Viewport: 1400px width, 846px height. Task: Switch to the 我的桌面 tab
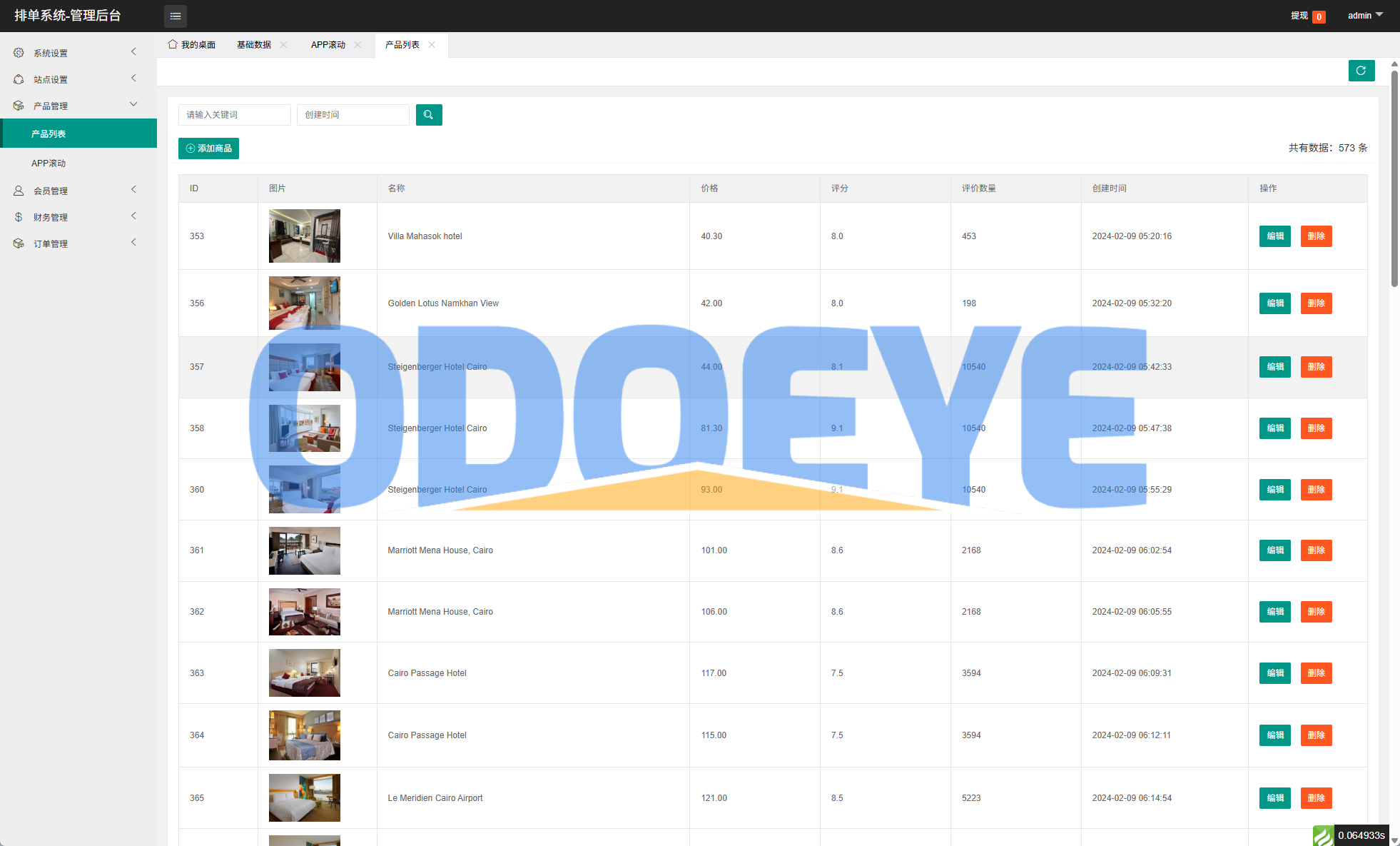point(192,44)
